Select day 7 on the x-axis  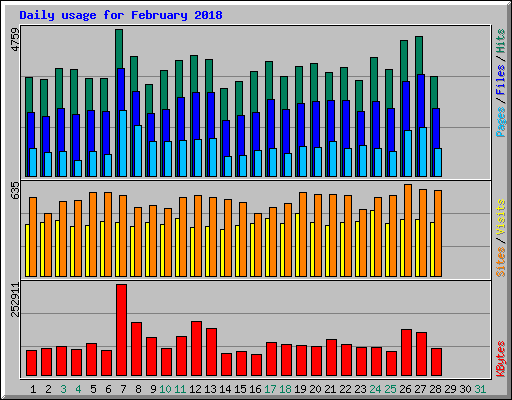[x=123, y=389]
